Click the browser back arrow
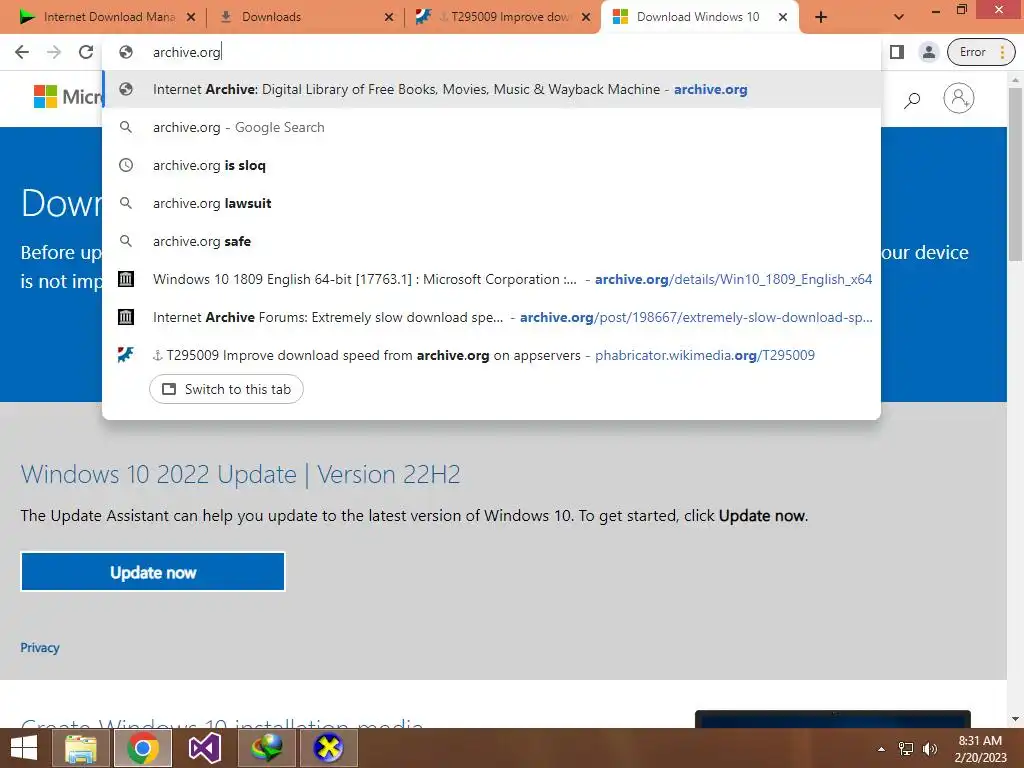The image size is (1024, 768). (22, 52)
